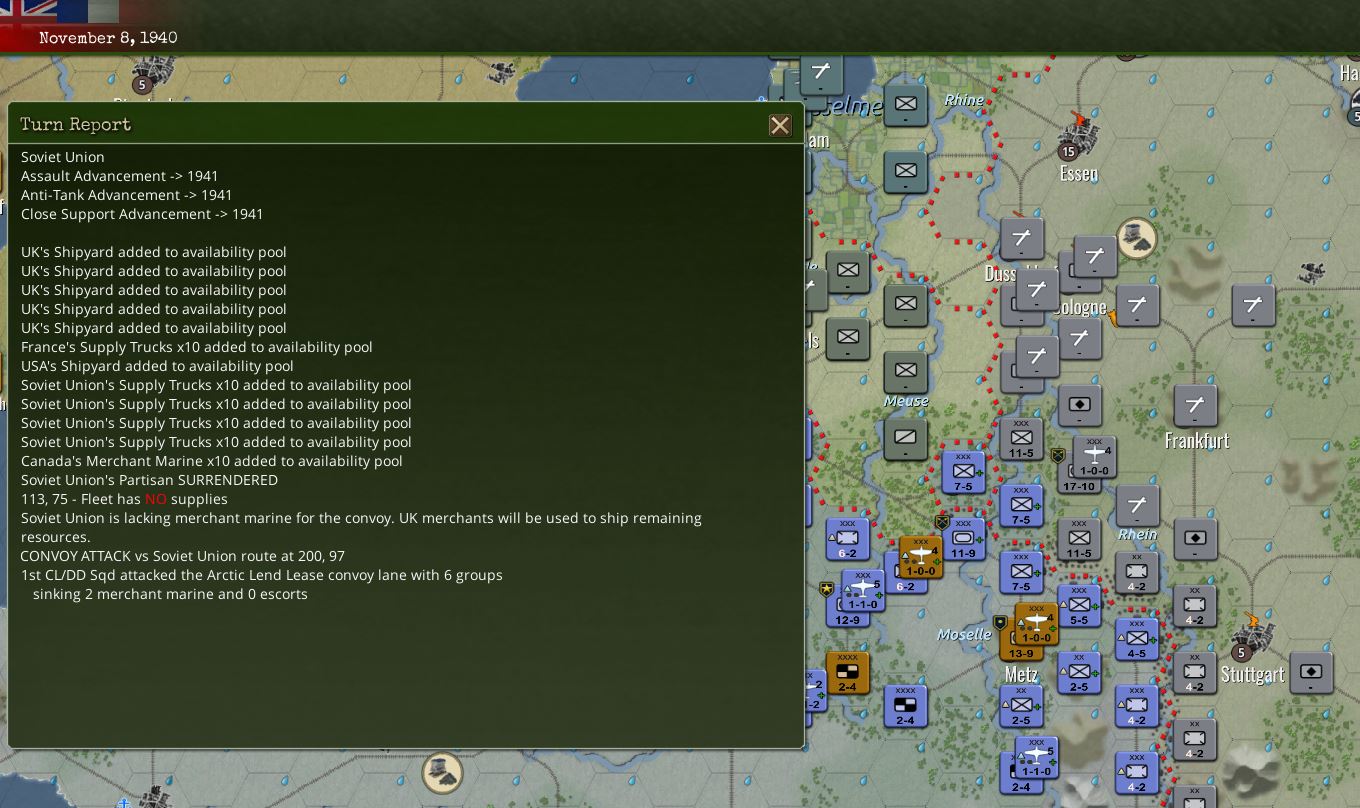
Task: Select the gray 17-10 unit counter
Action: click(x=1078, y=487)
